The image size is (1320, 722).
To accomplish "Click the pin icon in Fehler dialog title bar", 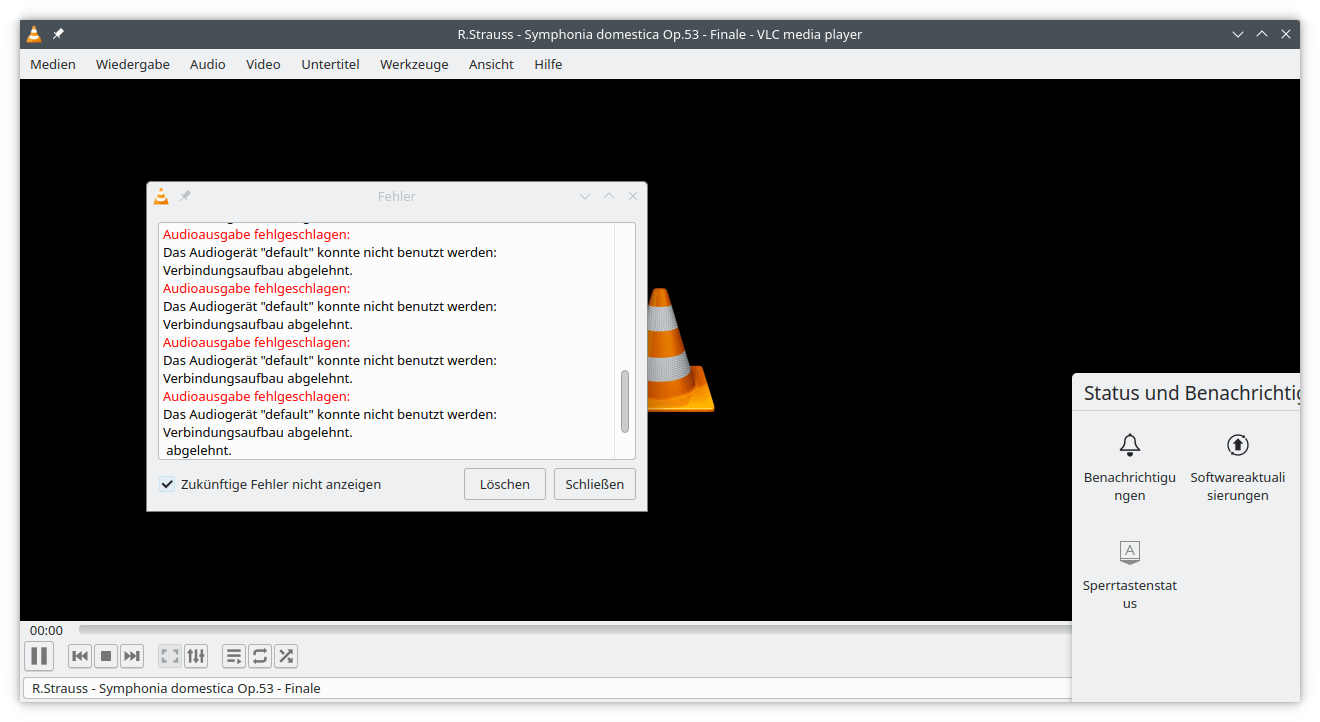I will coord(185,196).
